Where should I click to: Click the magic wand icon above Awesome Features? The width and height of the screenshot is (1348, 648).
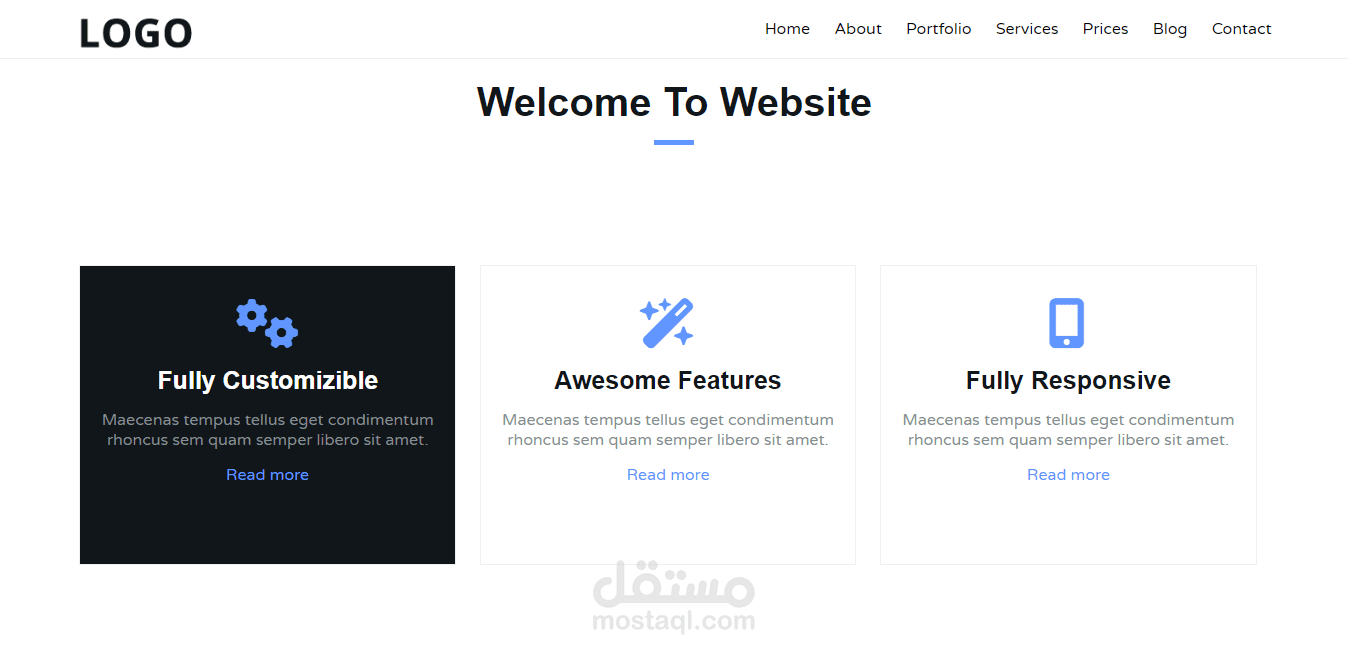point(667,323)
